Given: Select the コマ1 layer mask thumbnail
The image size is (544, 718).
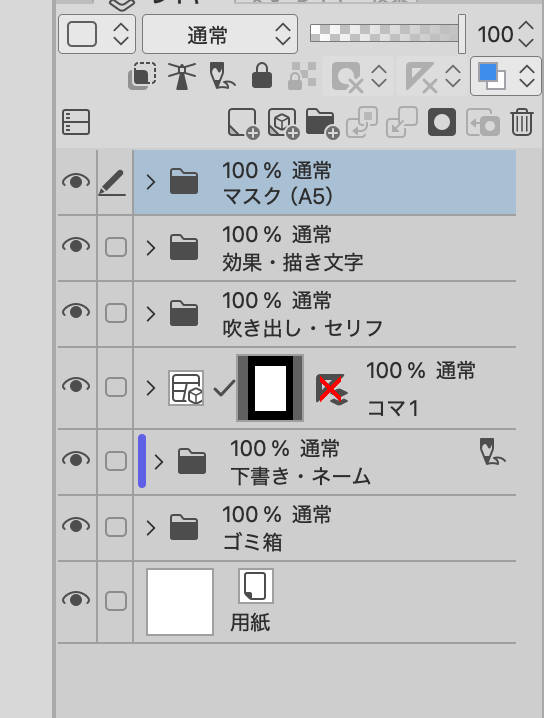Looking at the screenshot, I should 270,388.
